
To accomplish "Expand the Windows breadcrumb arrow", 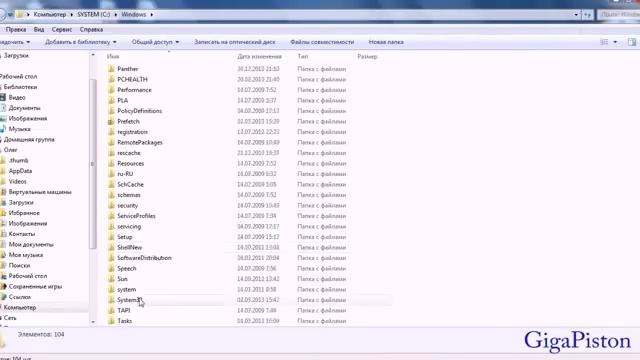I will click(x=151, y=15).
